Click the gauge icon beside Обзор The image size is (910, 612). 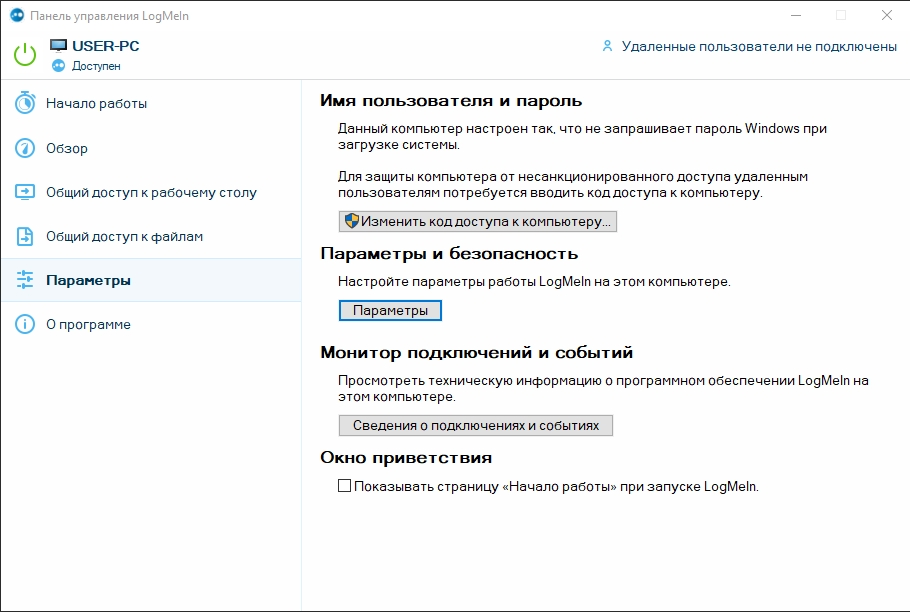click(26, 148)
